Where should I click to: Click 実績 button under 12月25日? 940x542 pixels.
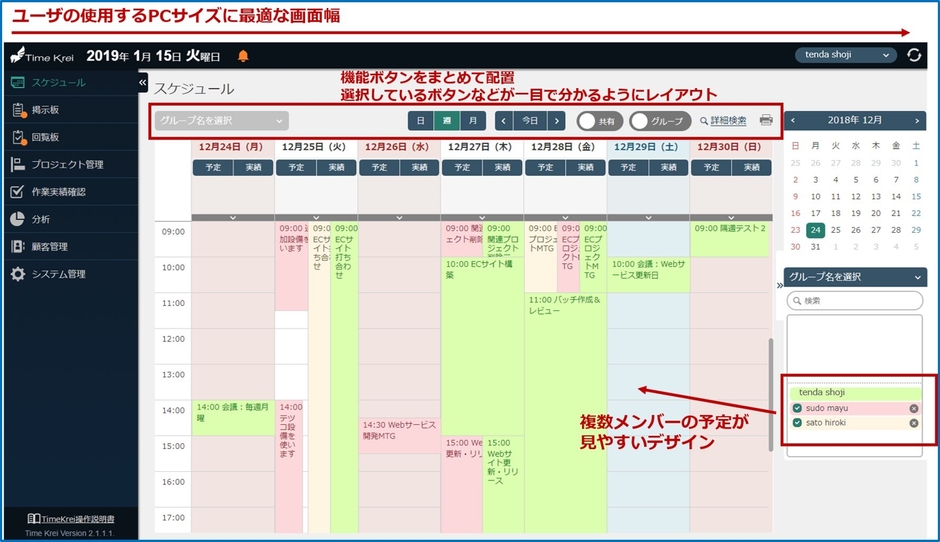(336, 167)
